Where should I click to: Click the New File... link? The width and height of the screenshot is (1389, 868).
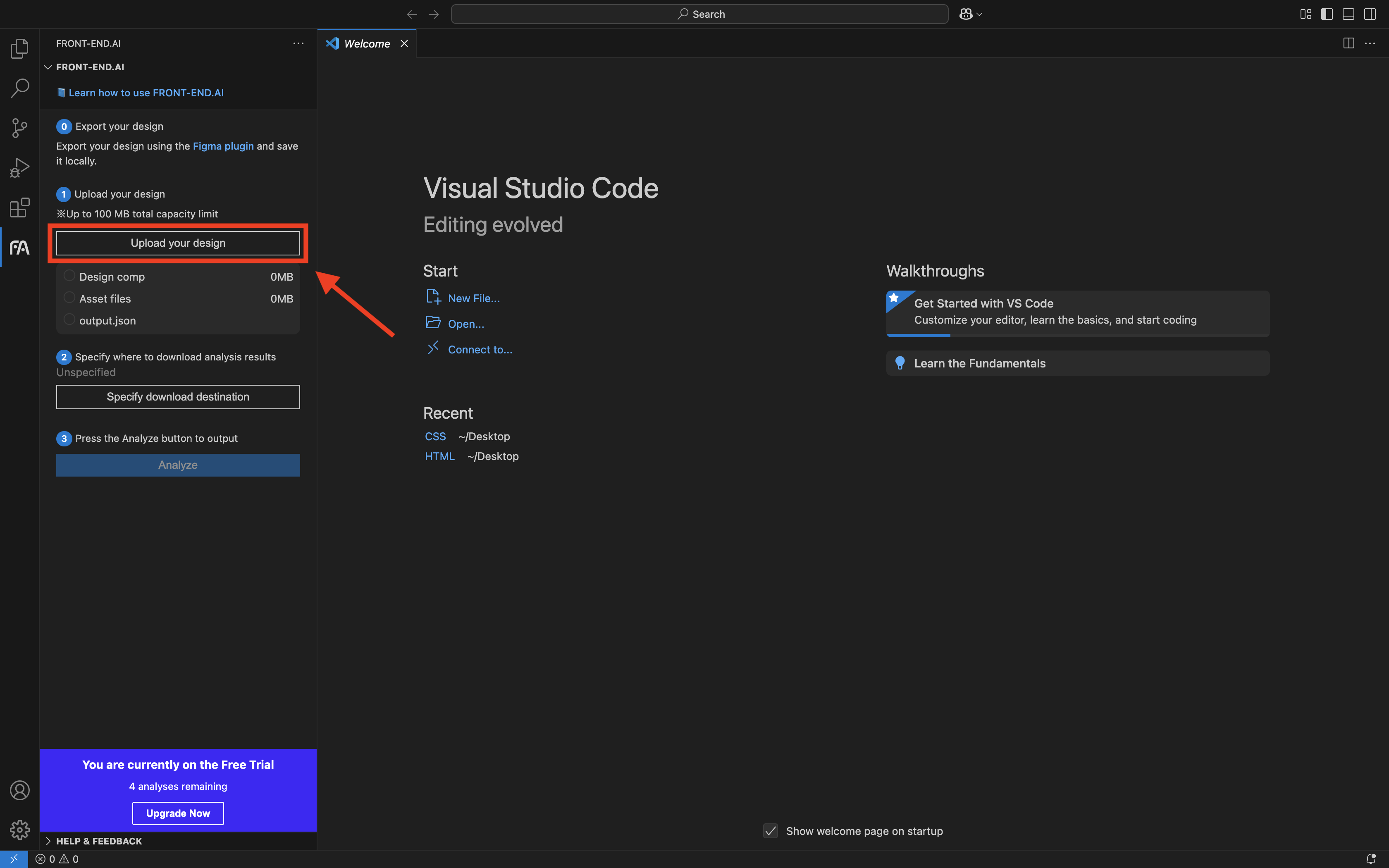[473, 298]
